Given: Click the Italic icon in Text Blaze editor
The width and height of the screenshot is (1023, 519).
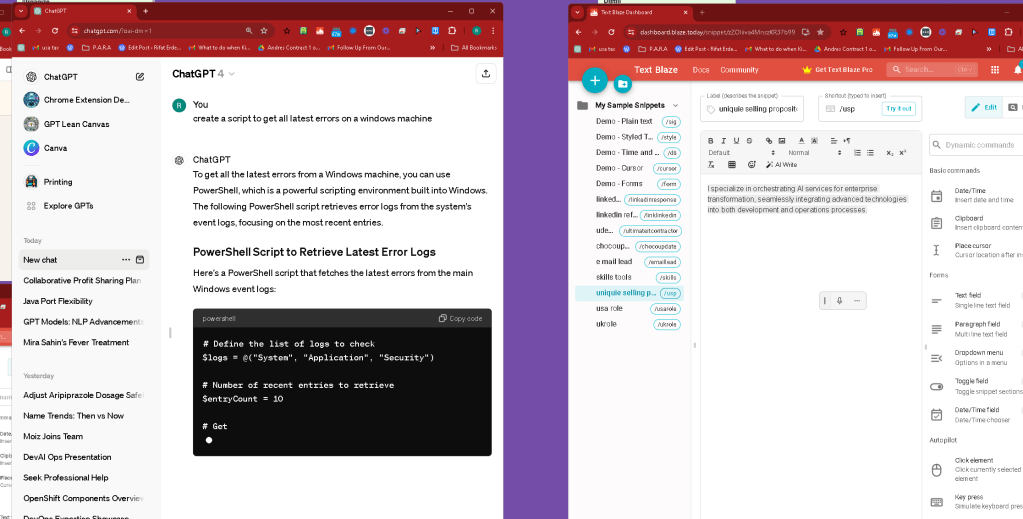Looking at the screenshot, I should coord(724,140).
